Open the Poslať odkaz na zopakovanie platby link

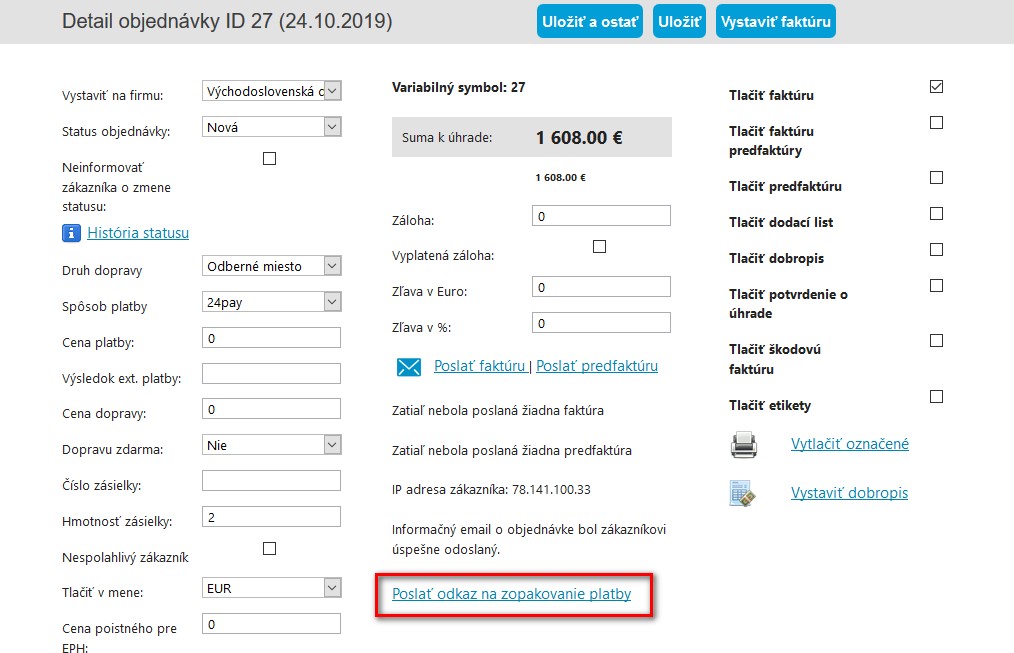(511, 594)
